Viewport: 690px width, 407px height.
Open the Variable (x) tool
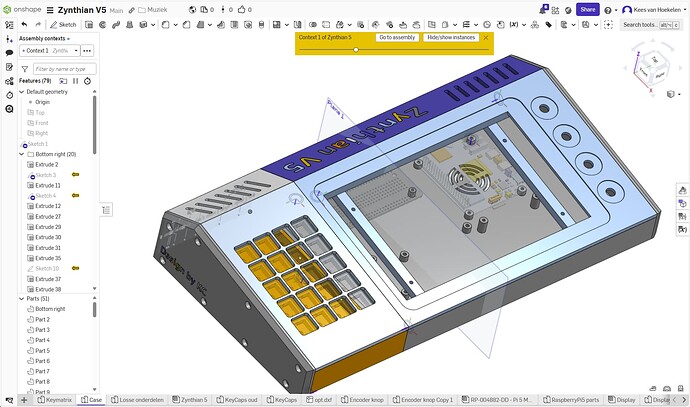(514, 25)
